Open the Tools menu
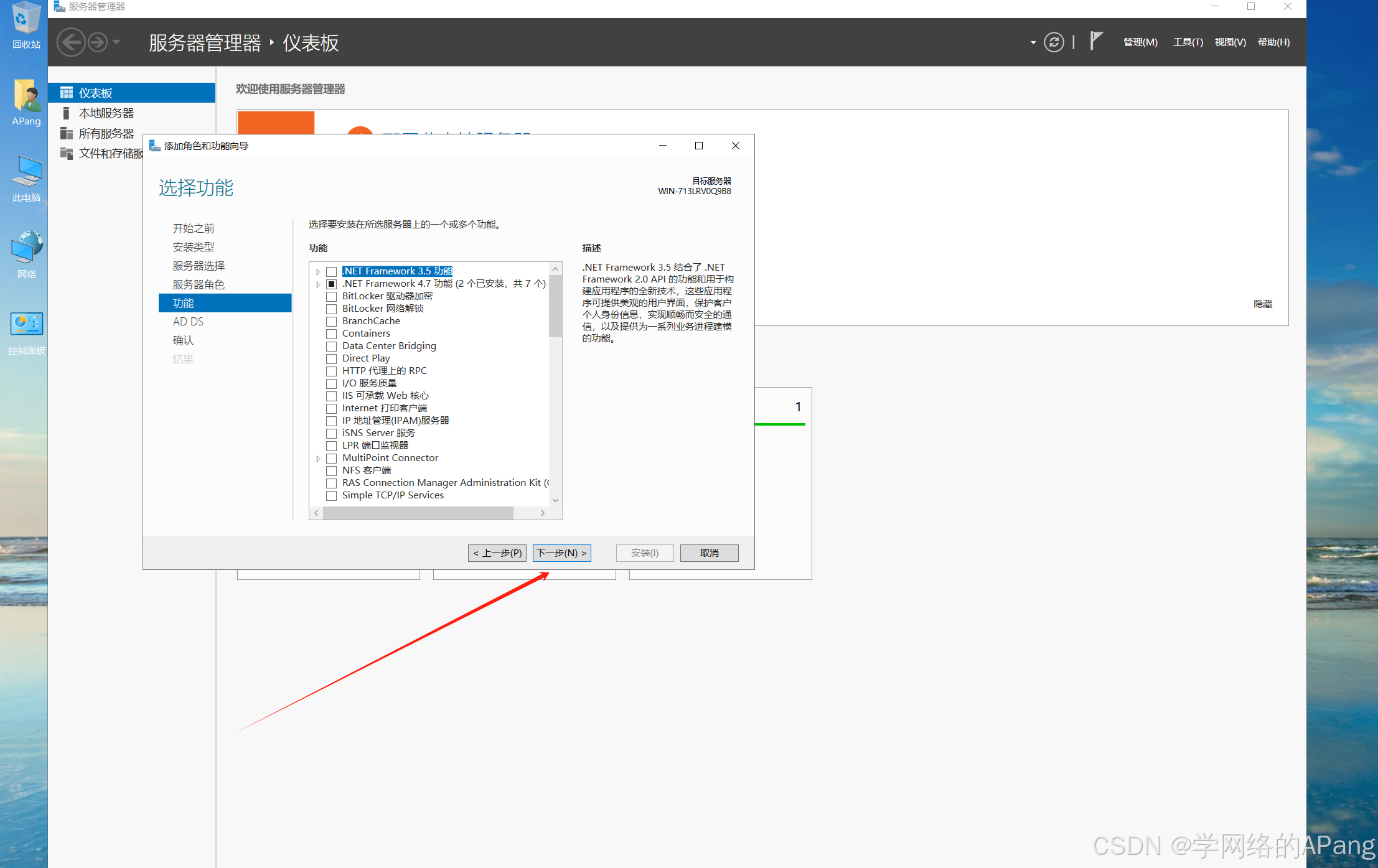Image resolution: width=1378 pixels, height=868 pixels. coord(1187,42)
